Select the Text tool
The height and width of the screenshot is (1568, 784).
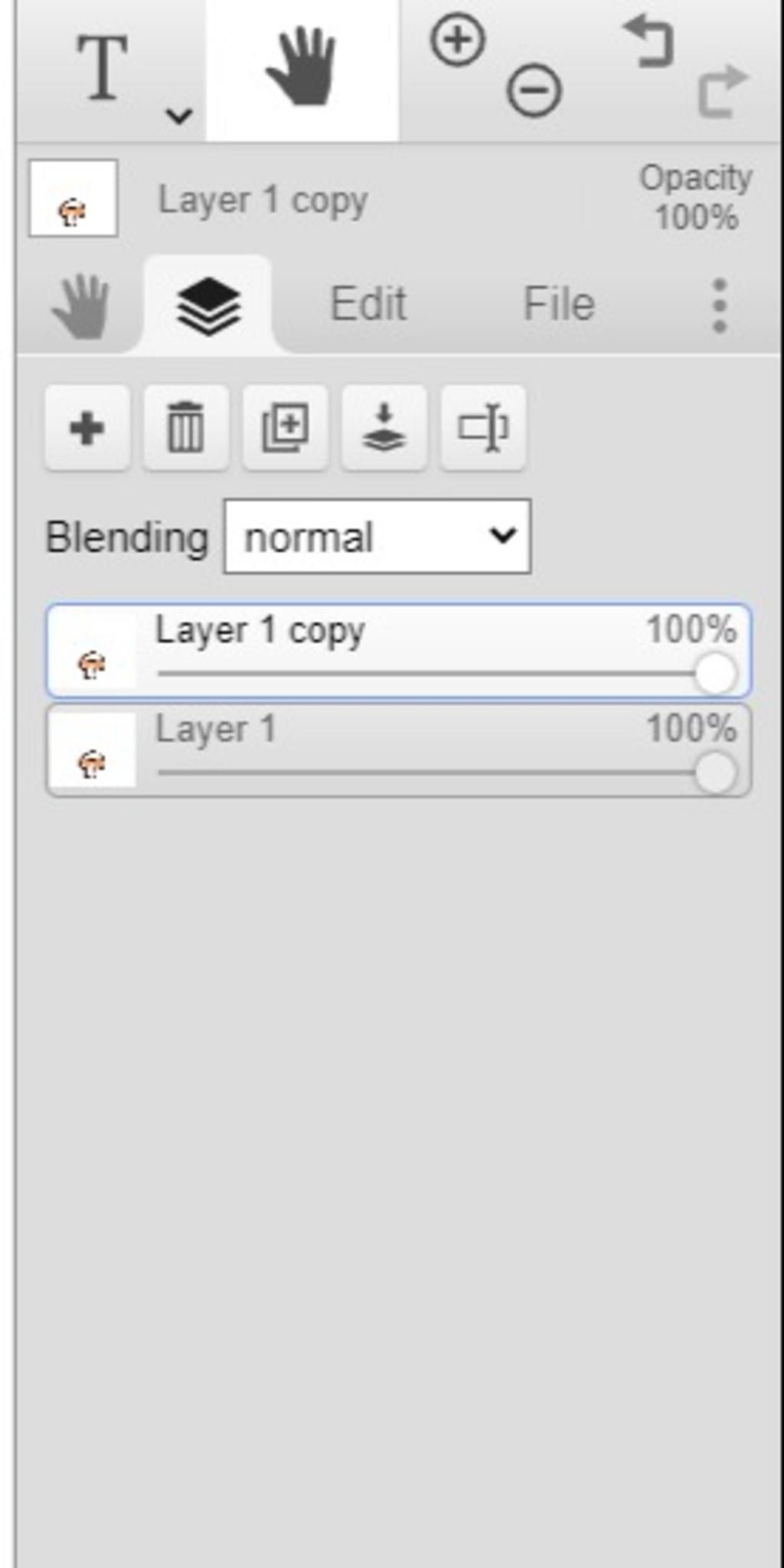pos(103,69)
